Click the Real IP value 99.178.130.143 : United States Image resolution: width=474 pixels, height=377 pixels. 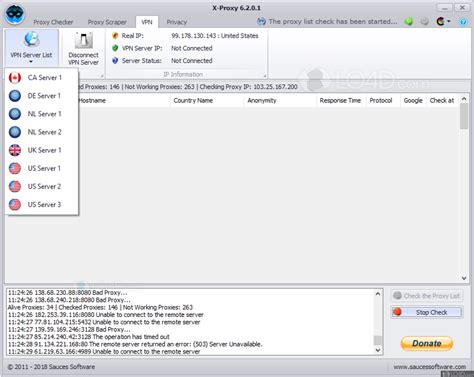pyautogui.click(x=215, y=36)
